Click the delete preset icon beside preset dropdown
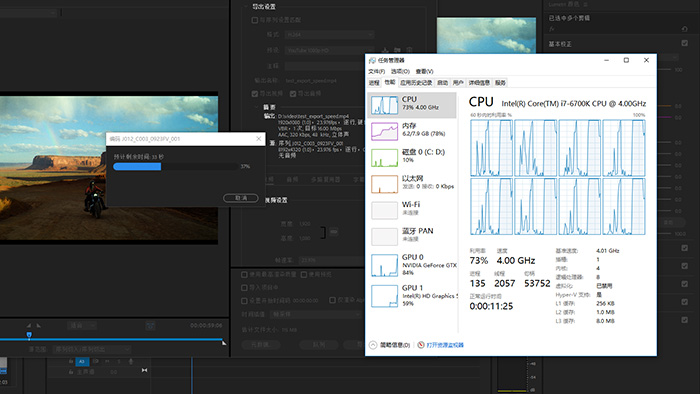Viewport: 700px width, 394px height. click(x=409, y=50)
